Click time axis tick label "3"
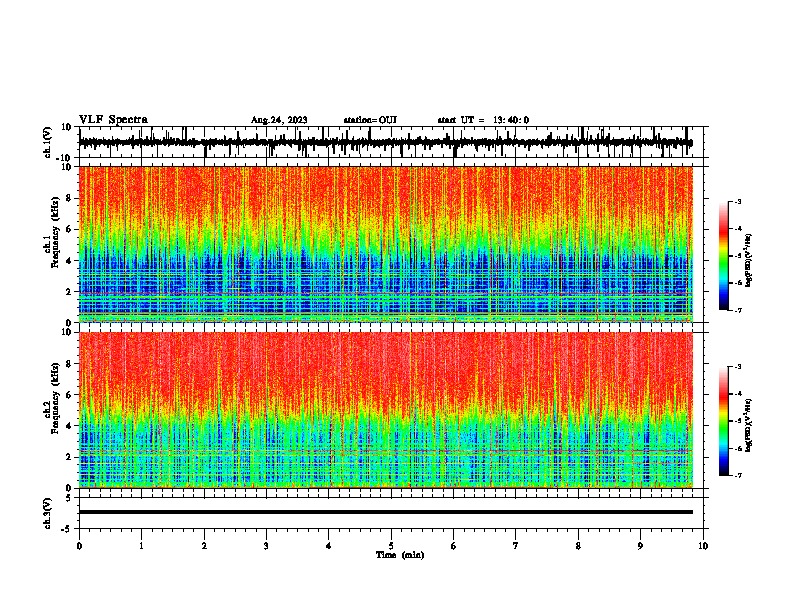 266,546
